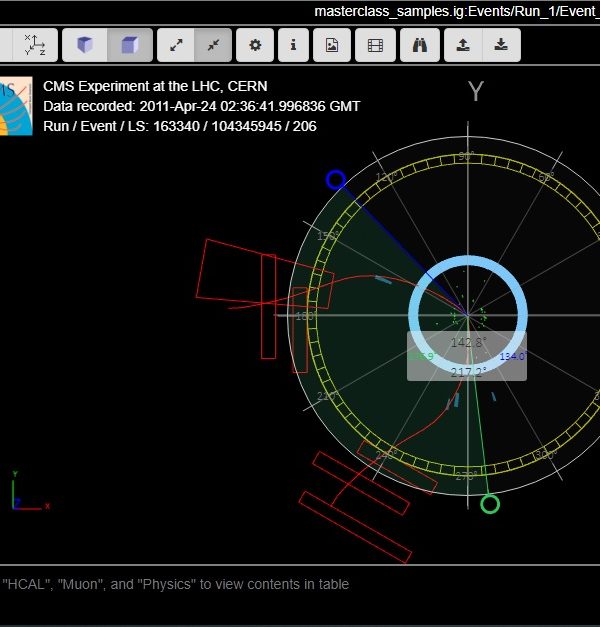
Task: Click the inward arrows zoom-out icon
Action: coord(214,45)
